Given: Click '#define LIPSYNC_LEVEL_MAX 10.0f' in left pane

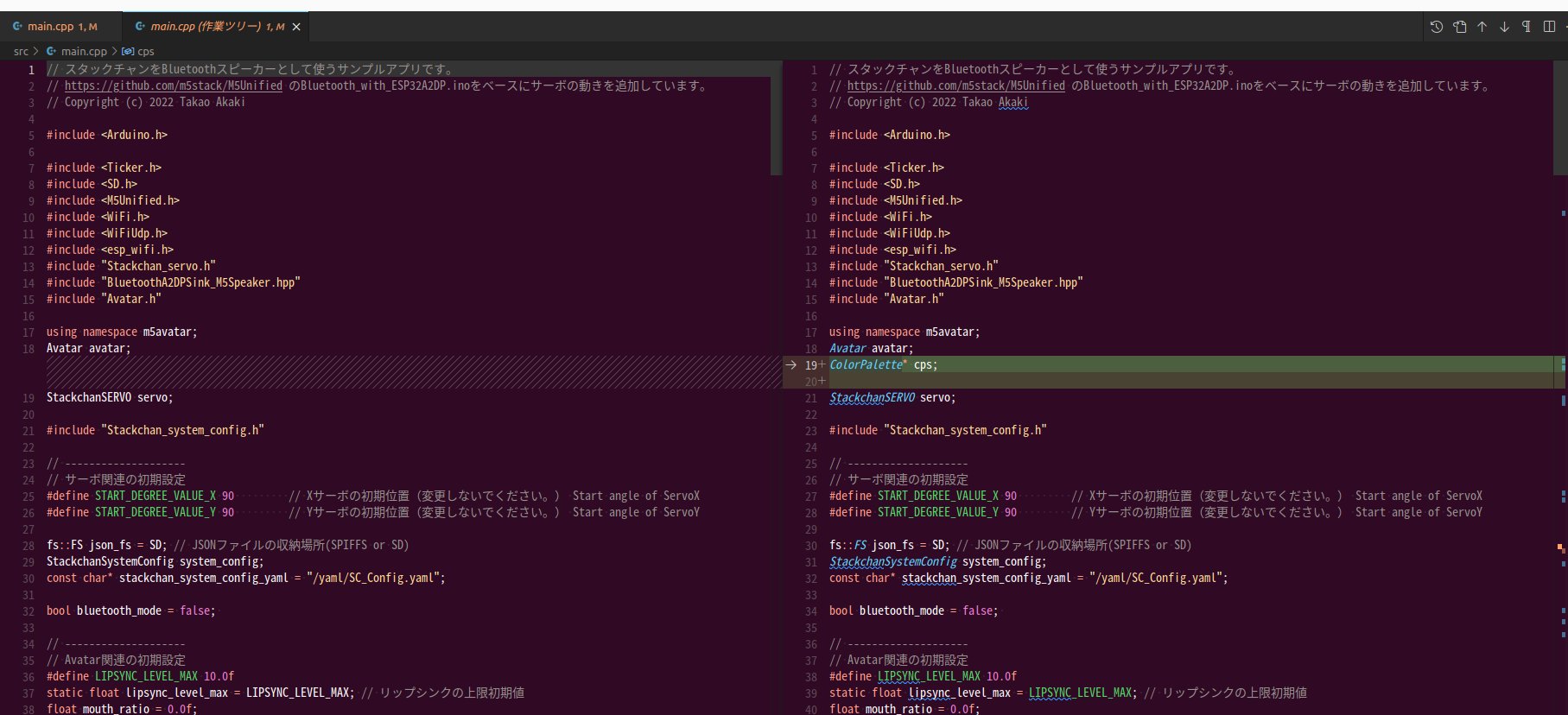Looking at the screenshot, I should coord(140,676).
